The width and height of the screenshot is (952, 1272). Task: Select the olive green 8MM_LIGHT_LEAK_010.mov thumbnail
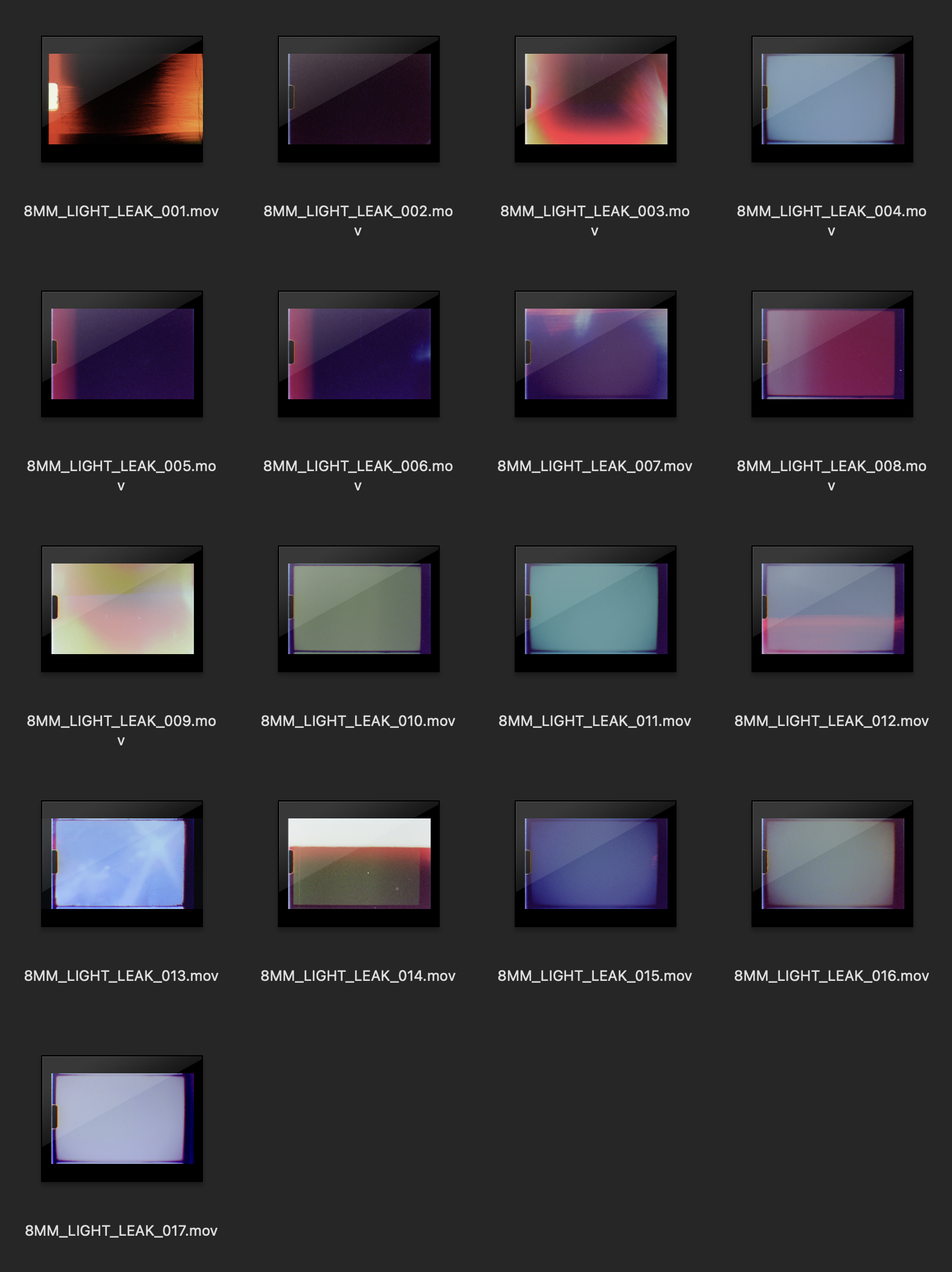click(359, 609)
